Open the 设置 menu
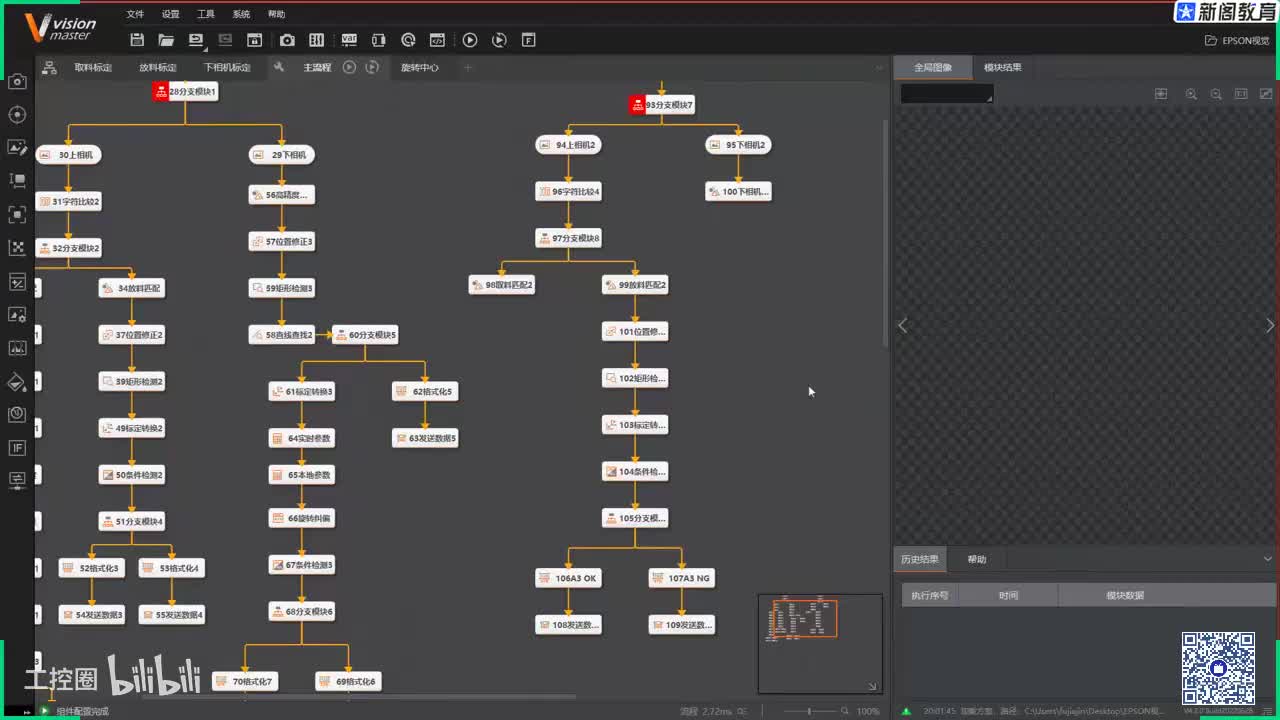1280x720 pixels. coord(171,14)
